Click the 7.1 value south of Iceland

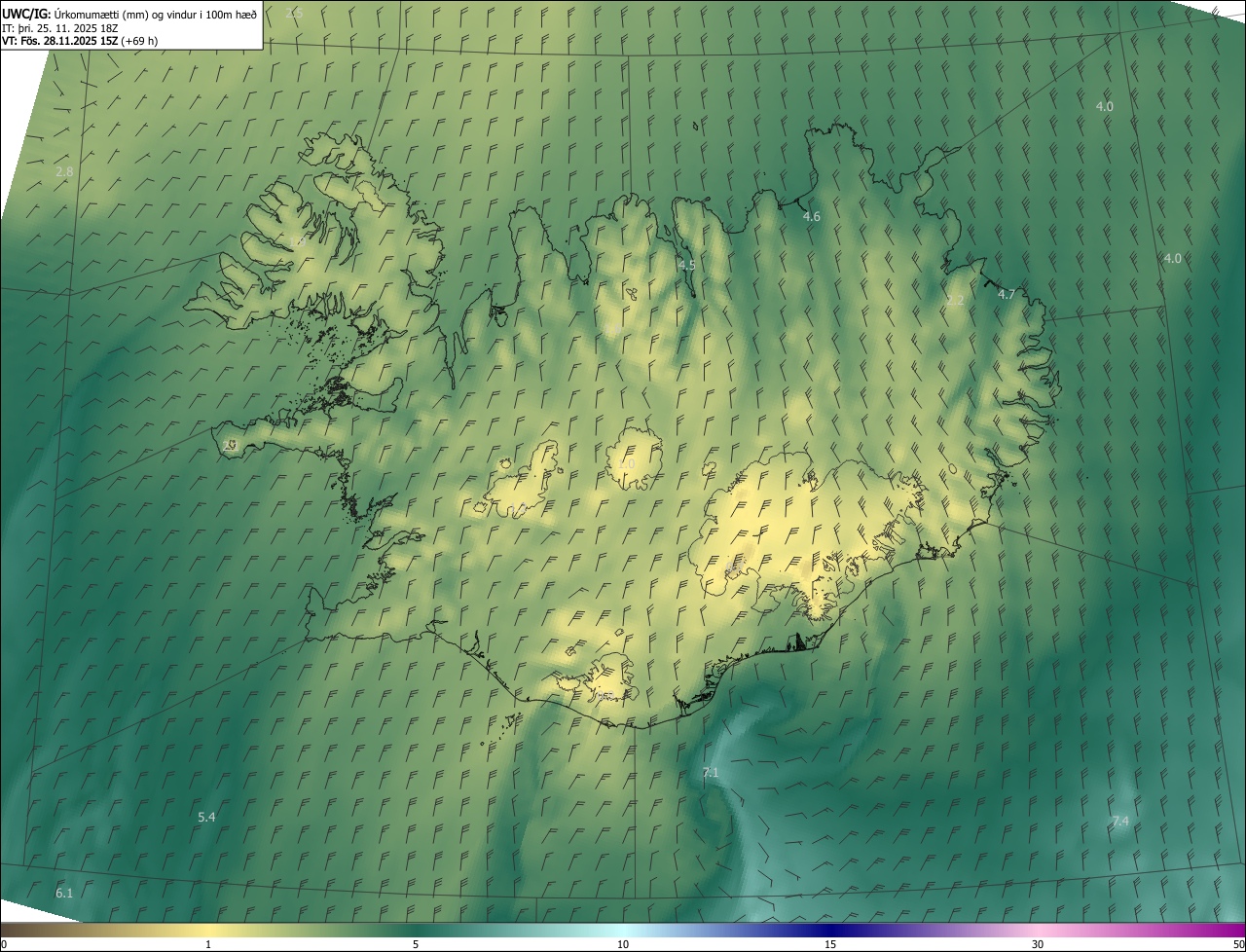pyautogui.click(x=710, y=772)
